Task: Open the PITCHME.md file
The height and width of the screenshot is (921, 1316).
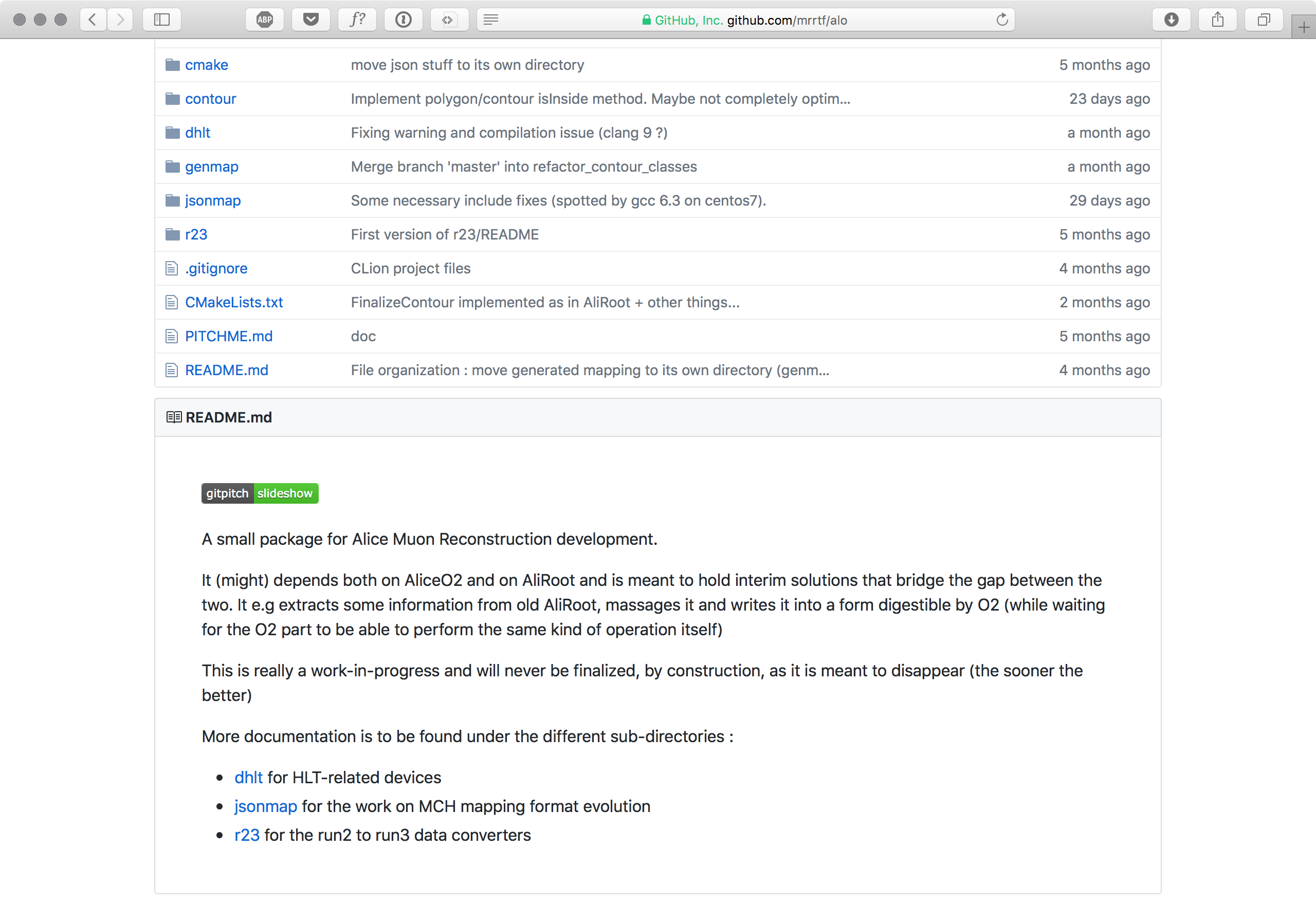Action: coord(229,336)
